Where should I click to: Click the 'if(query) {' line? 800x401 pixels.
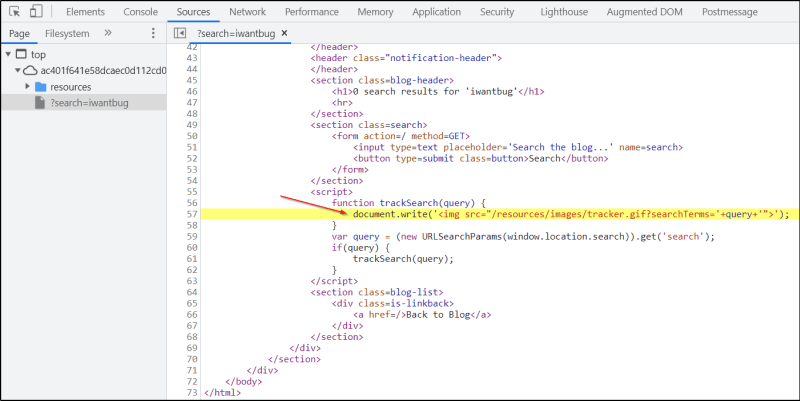click(361, 248)
